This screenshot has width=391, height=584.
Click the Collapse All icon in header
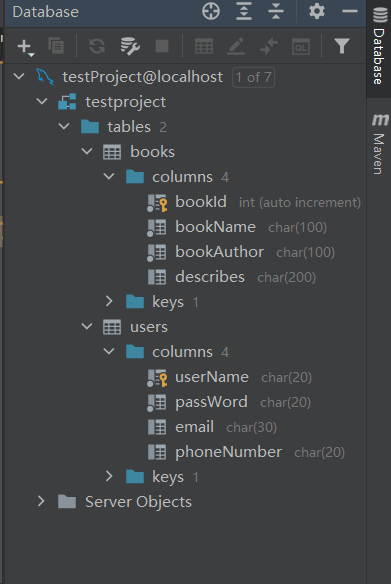(276, 11)
